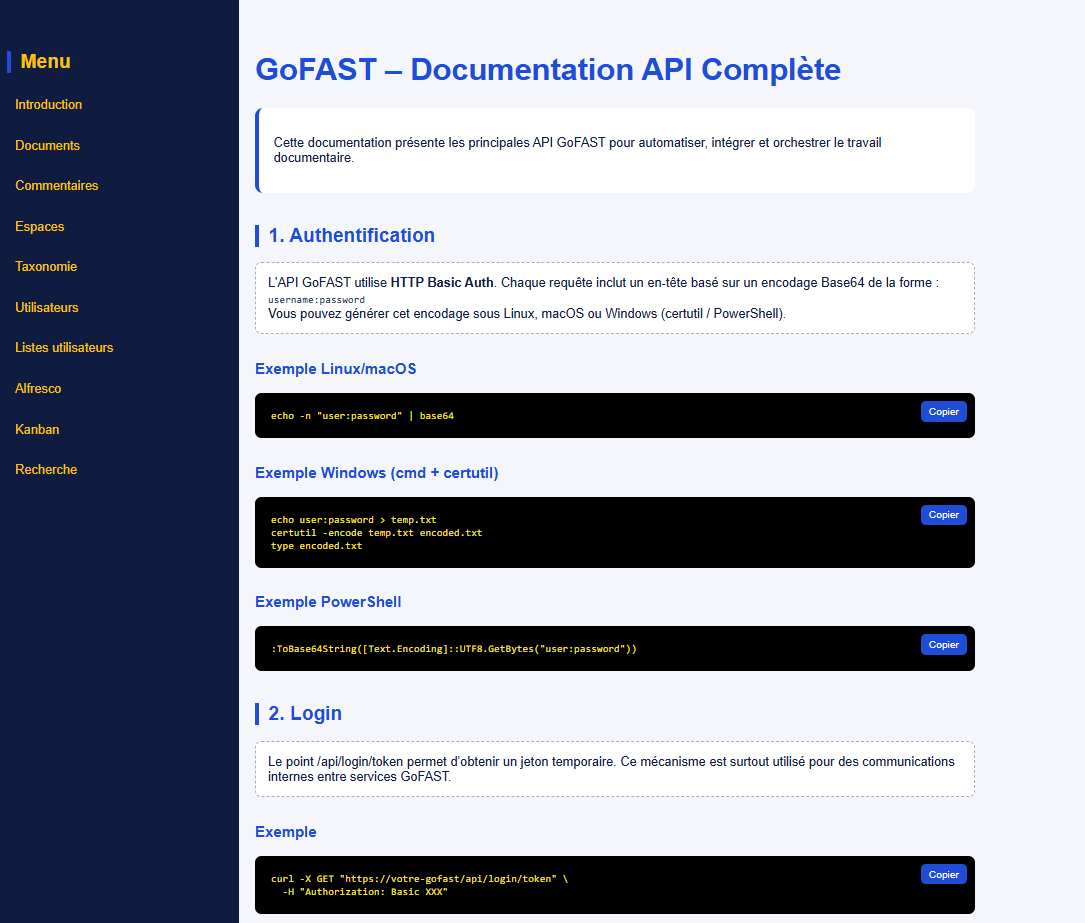Open the Taxonomie menu entry
Viewport: 1085px width, 923px height.
pyautogui.click(x=46, y=267)
